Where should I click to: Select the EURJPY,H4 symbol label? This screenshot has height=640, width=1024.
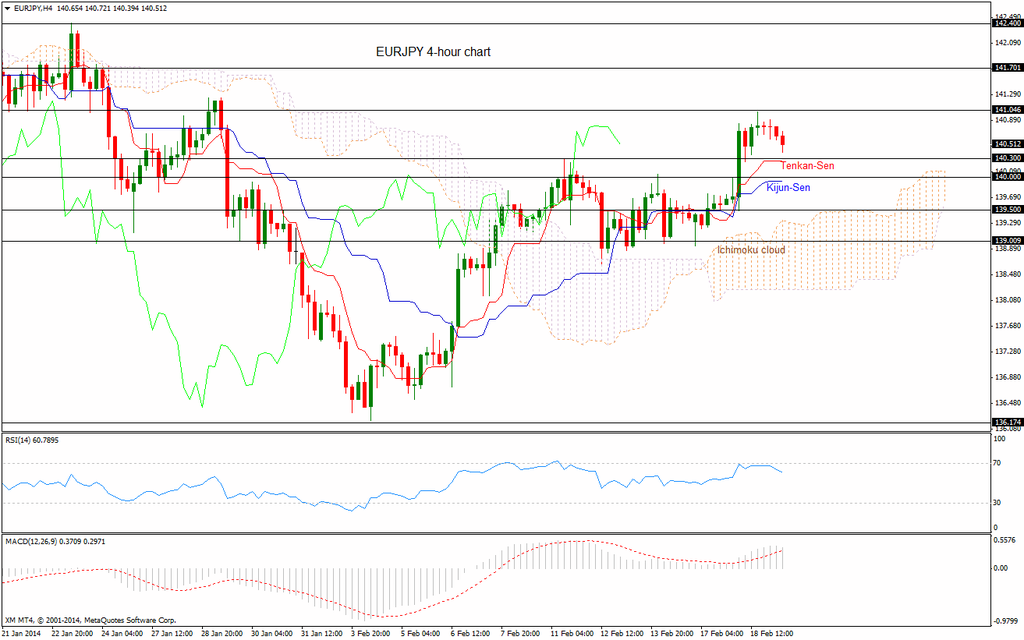pyautogui.click(x=33, y=8)
